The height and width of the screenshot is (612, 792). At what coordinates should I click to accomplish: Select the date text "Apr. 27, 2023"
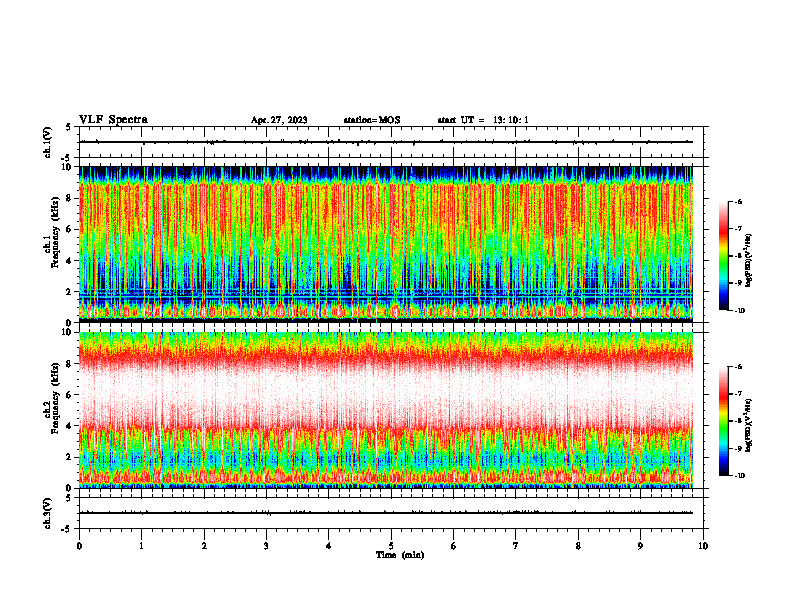click(x=279, y=120)
